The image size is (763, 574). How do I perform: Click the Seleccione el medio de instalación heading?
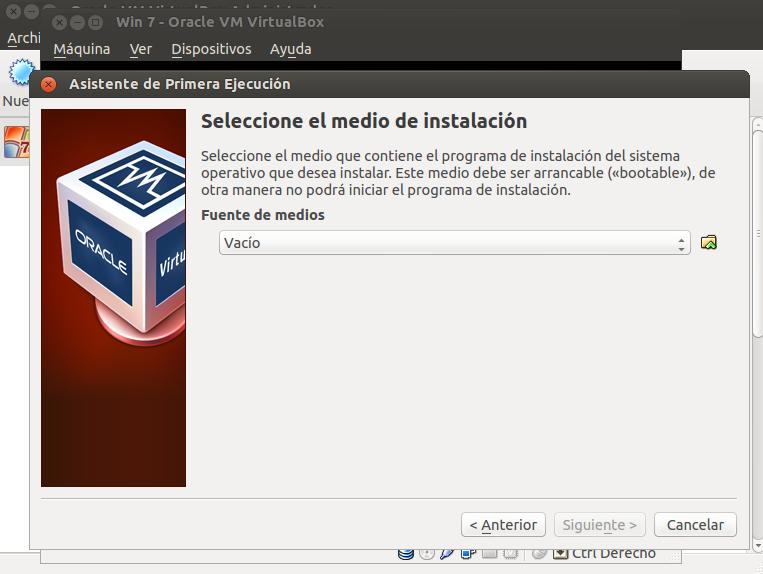click(364, 121)
